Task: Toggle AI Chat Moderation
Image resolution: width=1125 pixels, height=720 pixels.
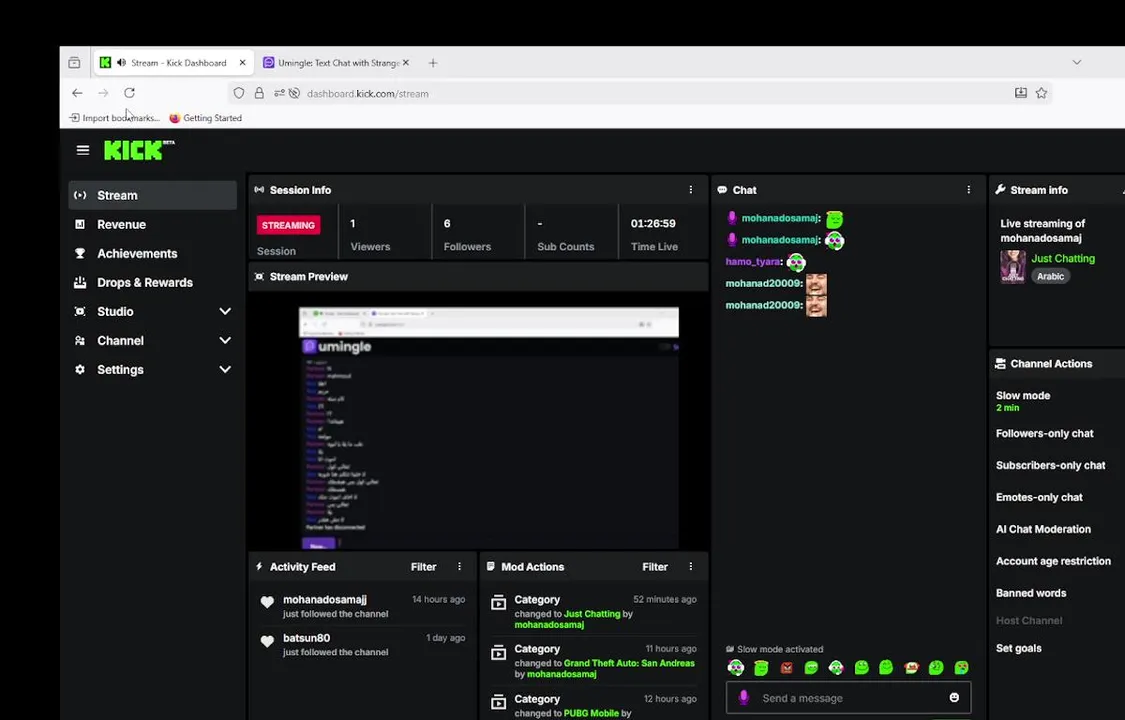Action: 1043,529
